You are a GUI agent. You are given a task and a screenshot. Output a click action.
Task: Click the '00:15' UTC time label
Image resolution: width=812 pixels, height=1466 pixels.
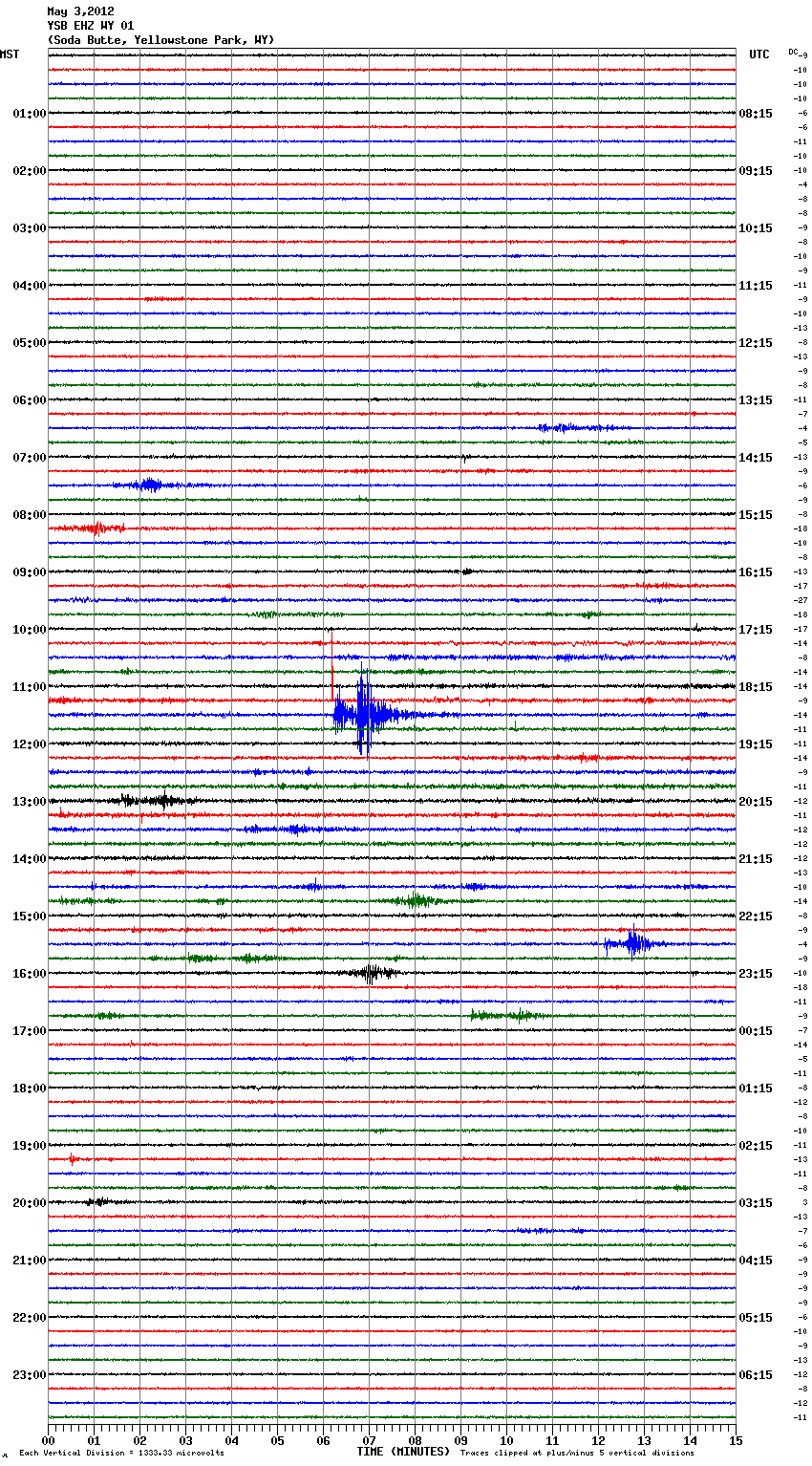tap(756, 1031)
